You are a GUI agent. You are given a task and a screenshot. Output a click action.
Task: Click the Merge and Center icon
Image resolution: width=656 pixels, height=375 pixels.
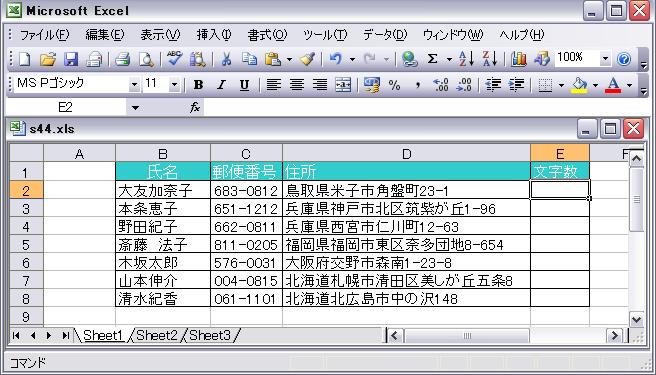pyautogui.click(x=343, y=85)
